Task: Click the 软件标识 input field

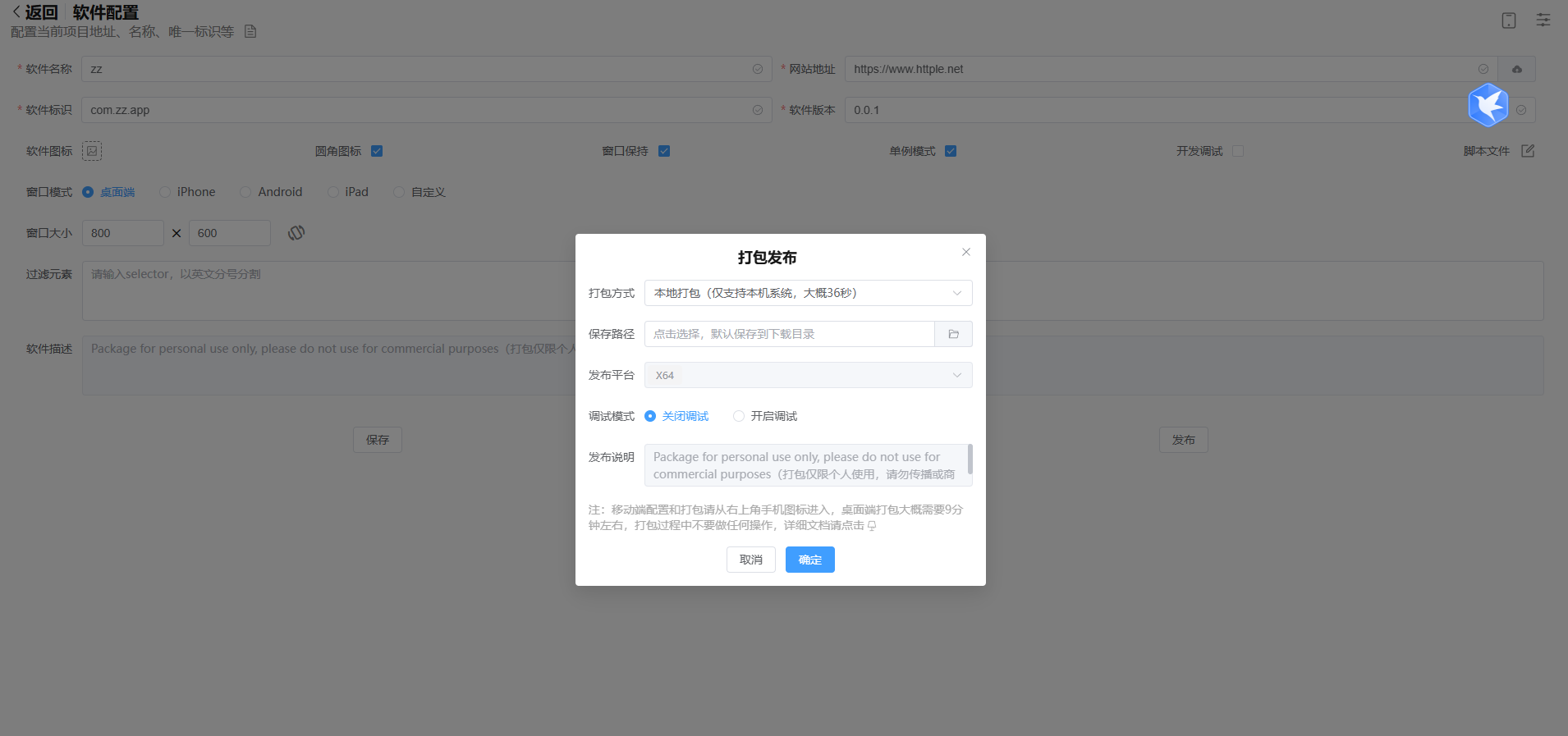Action: (x=427, y=110)
